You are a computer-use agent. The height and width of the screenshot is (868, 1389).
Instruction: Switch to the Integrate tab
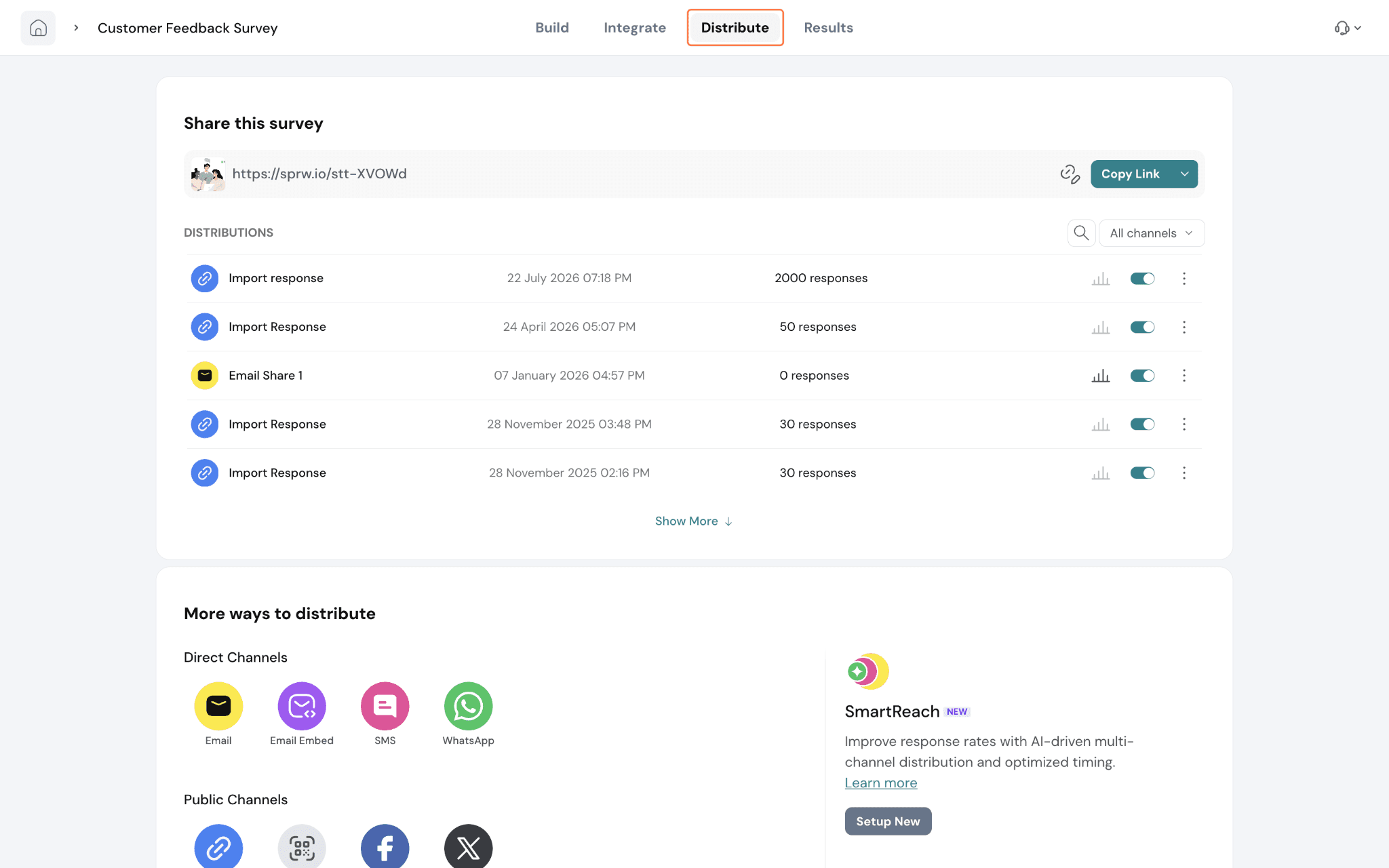click(635, 28)
